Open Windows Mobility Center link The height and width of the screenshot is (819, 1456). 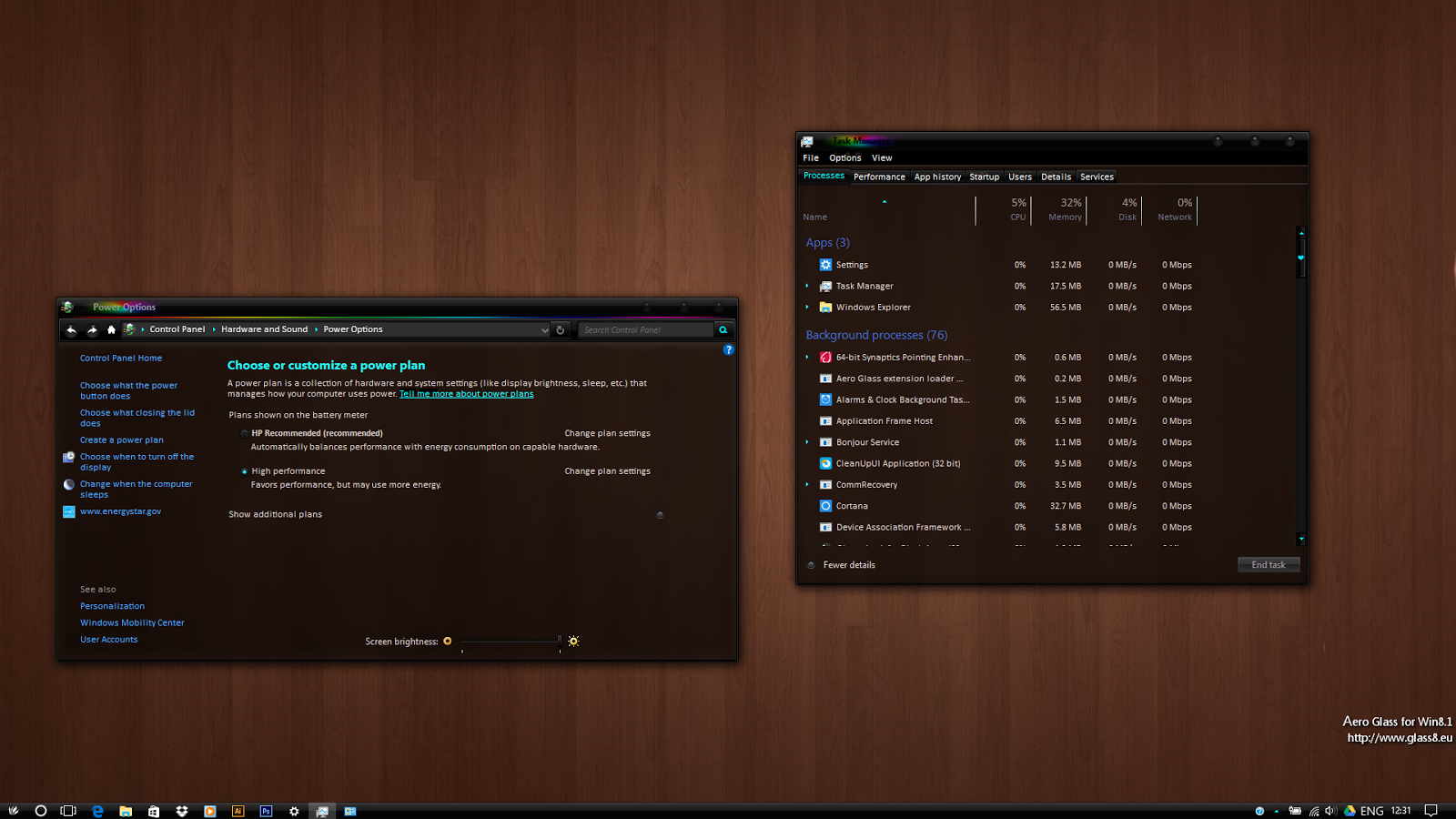tap(132, 623)
